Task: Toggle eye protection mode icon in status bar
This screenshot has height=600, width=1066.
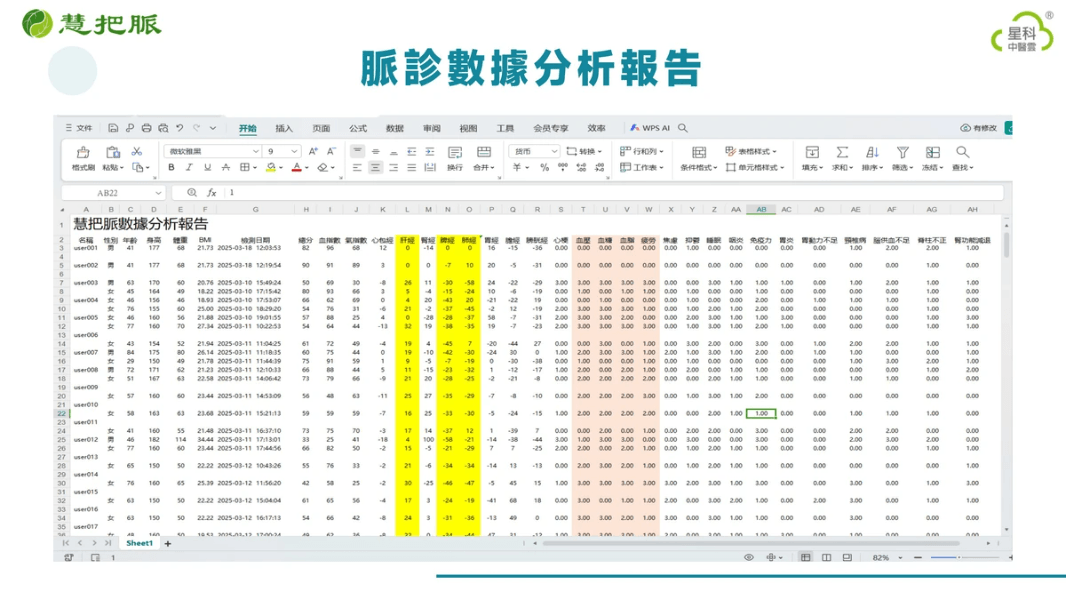Action: click(749, 557)
